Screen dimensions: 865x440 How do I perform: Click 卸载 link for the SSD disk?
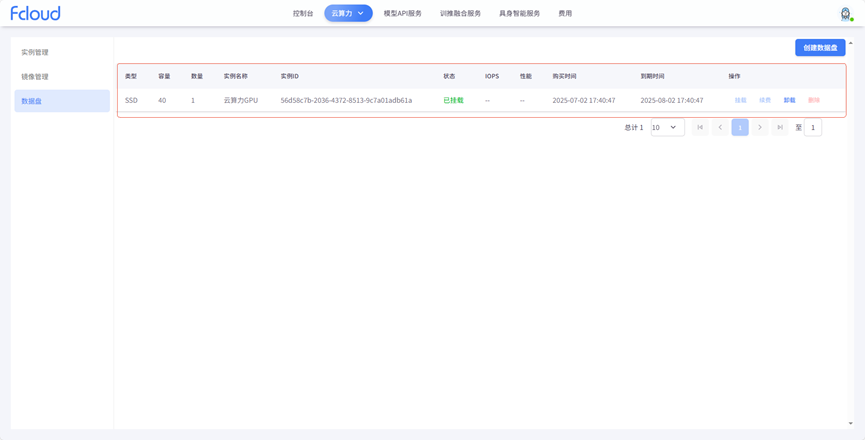(789, 101)
